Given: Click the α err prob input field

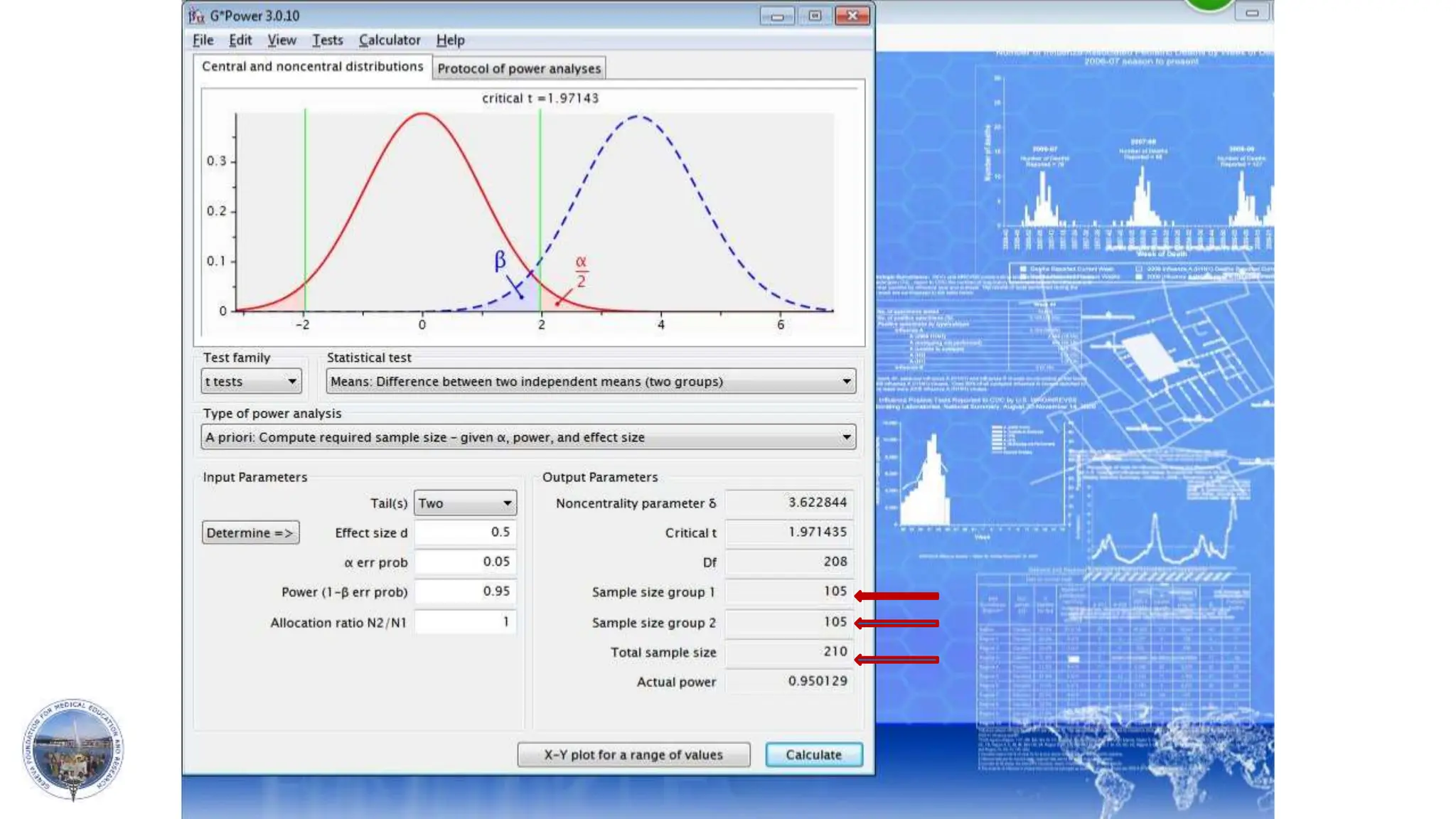Looking at the screenshot, I should click(x=465, y=562).
